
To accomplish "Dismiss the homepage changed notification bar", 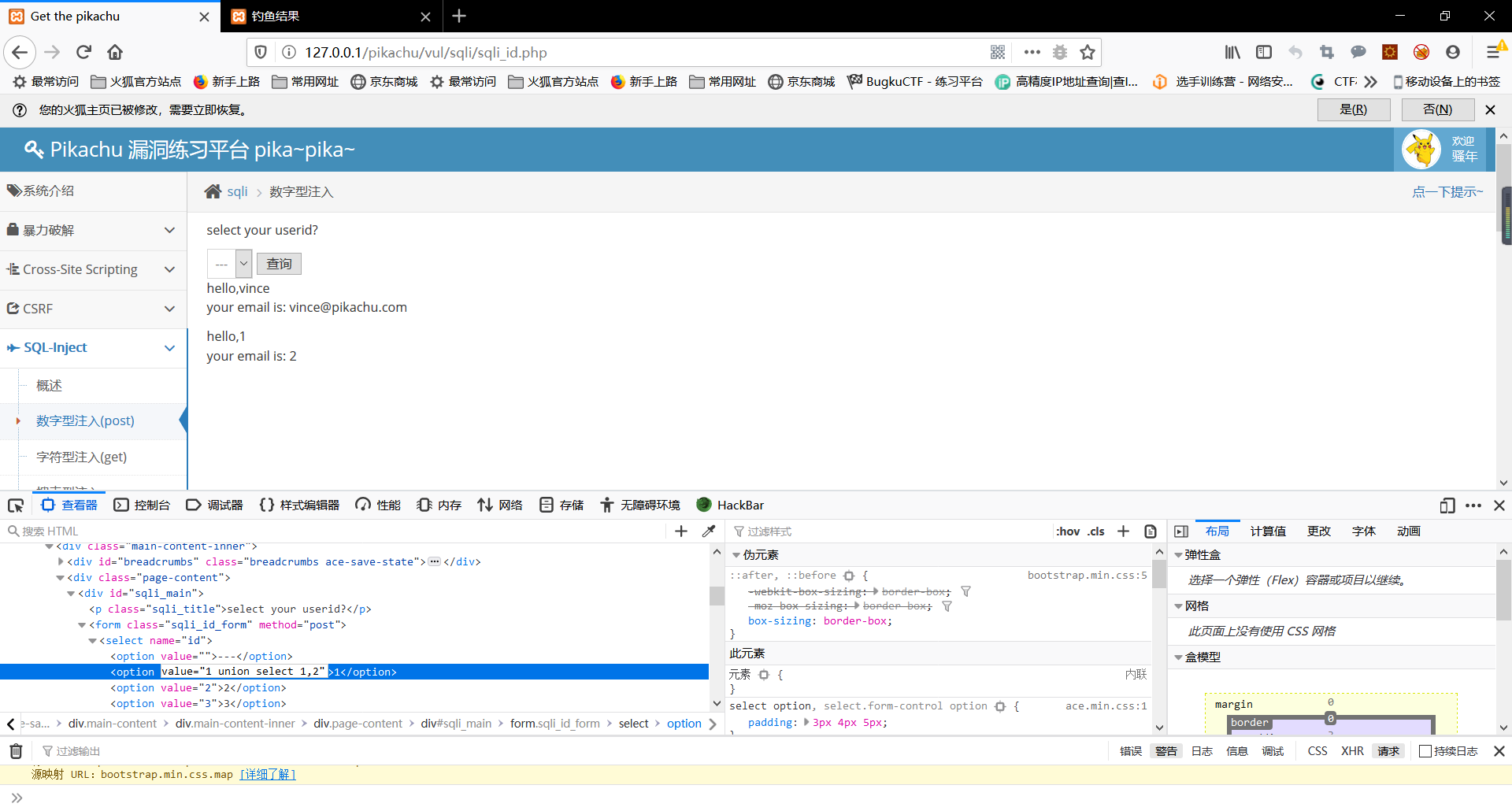I will coord(1490,109).
